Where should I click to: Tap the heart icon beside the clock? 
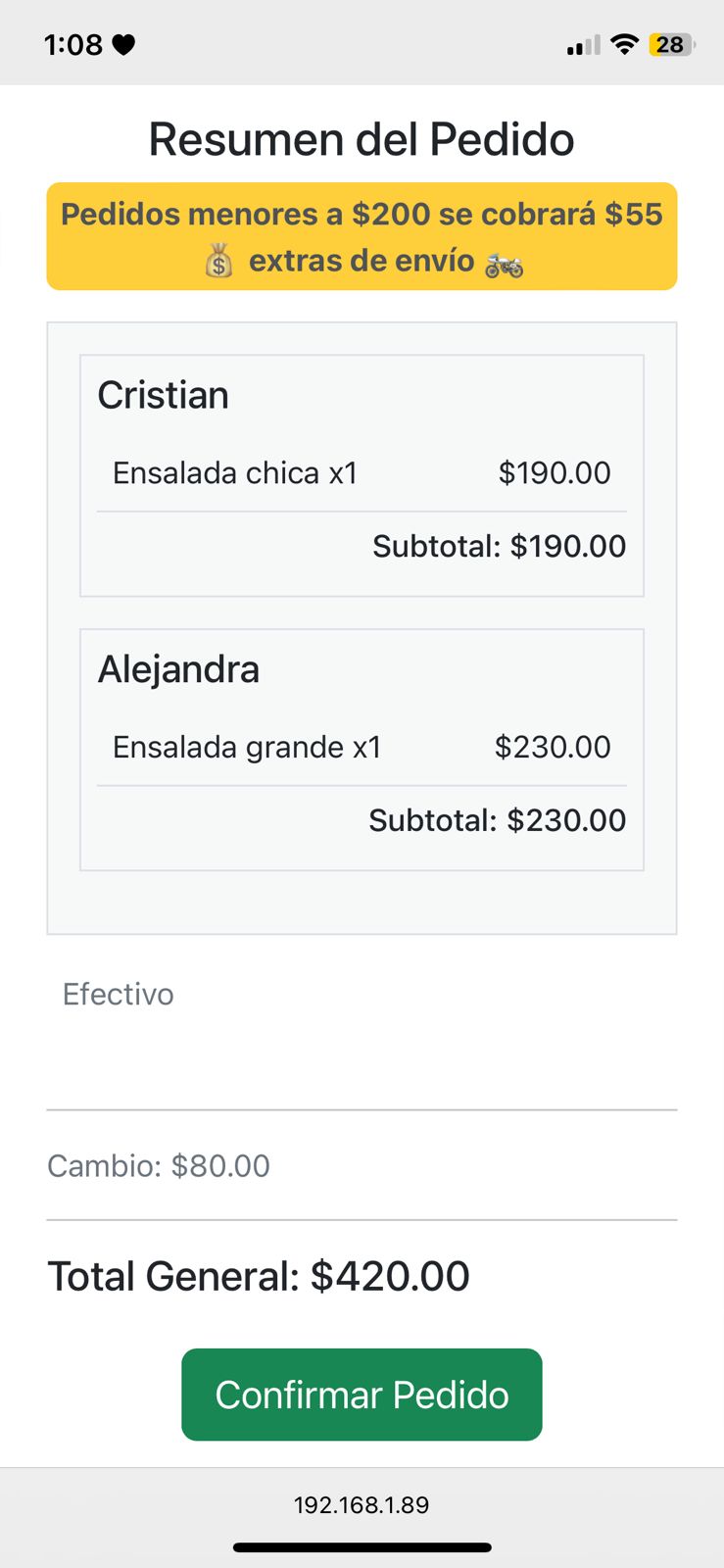[123, 44]
